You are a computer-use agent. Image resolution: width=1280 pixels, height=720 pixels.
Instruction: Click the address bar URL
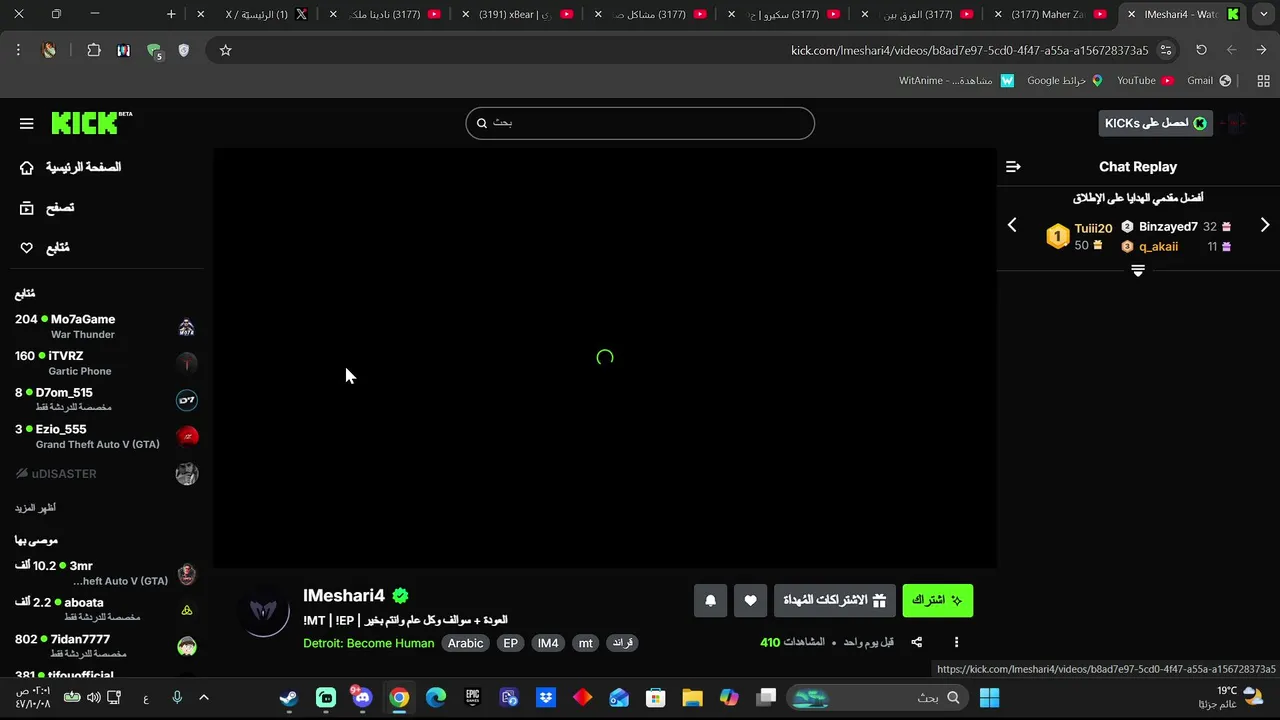coord(970,50)
